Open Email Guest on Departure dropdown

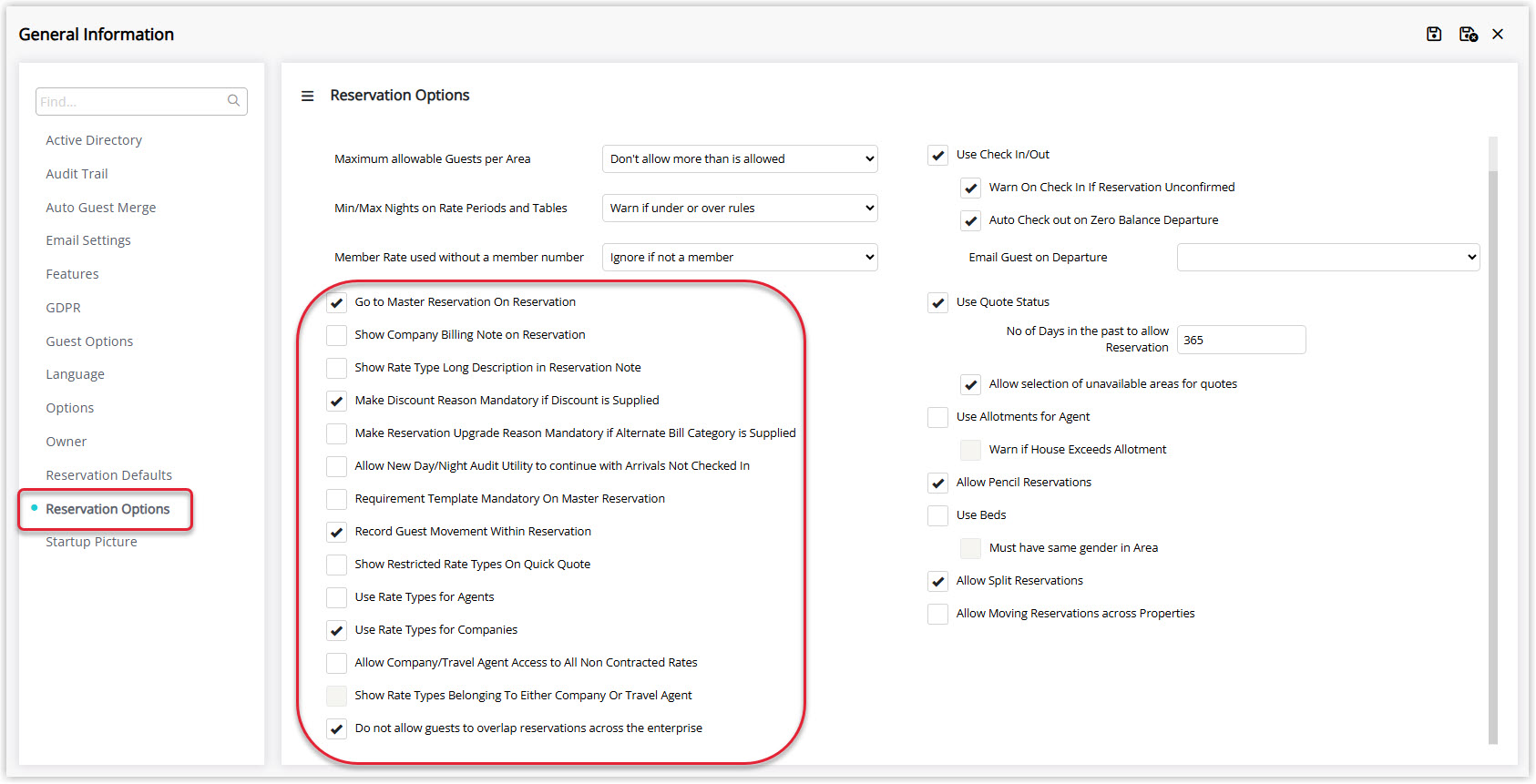pos(1328,257)
